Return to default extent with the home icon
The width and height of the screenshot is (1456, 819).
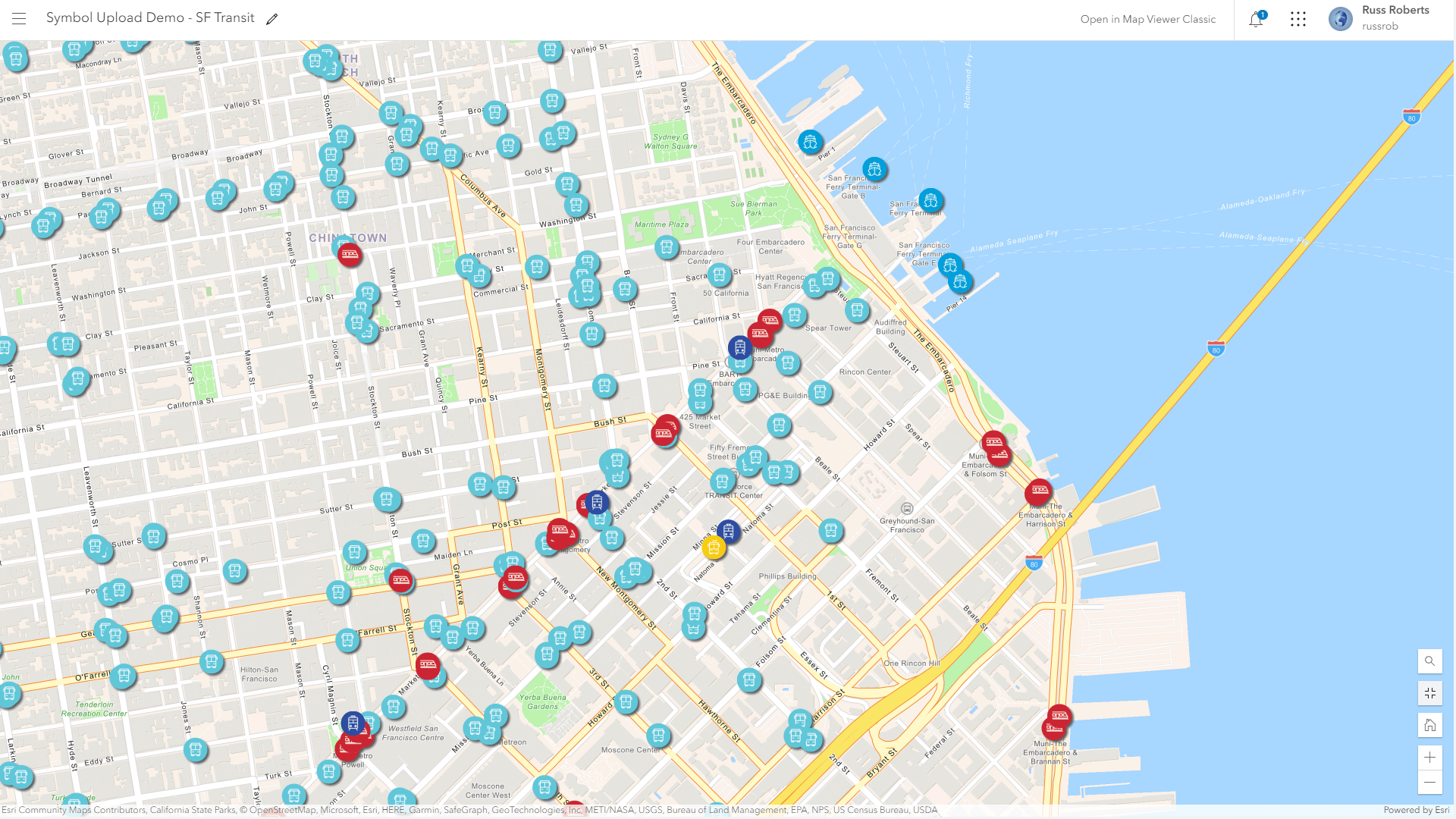[1429, 724]
